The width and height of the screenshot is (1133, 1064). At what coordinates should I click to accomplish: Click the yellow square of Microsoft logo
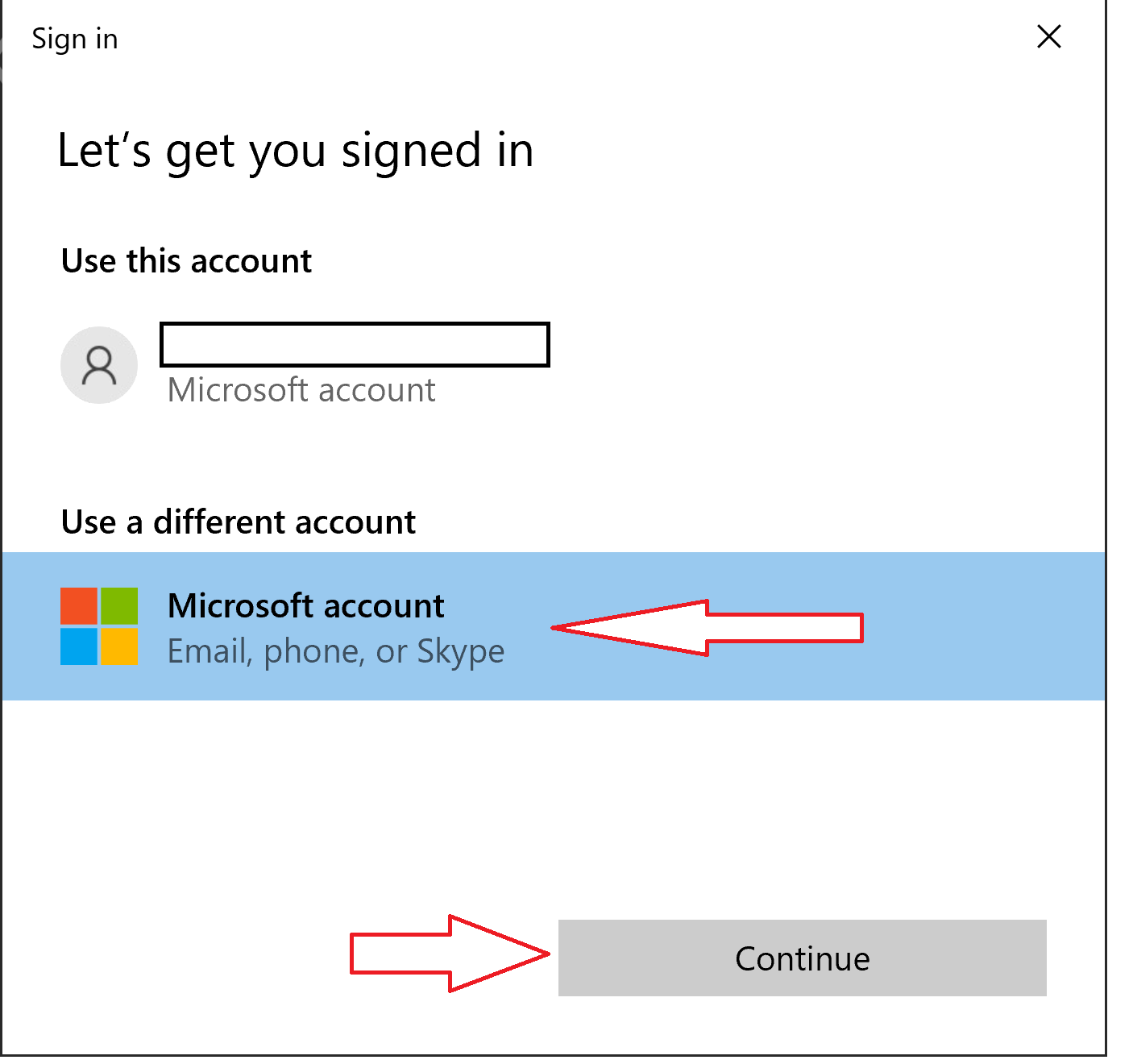click(x=119, y=646)
